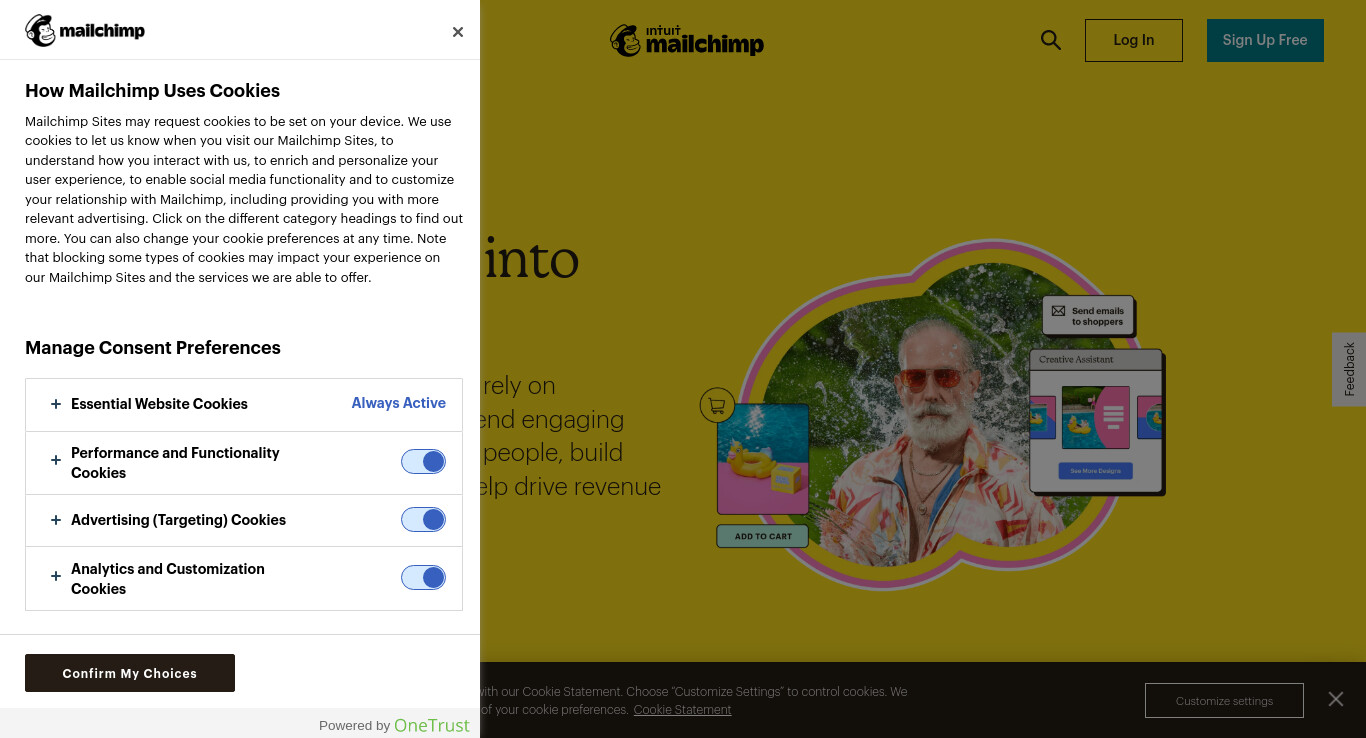Click the Mailchimp logo in cookie panel
Viewport: 1366px width, 738px height.
pos(85,30)
